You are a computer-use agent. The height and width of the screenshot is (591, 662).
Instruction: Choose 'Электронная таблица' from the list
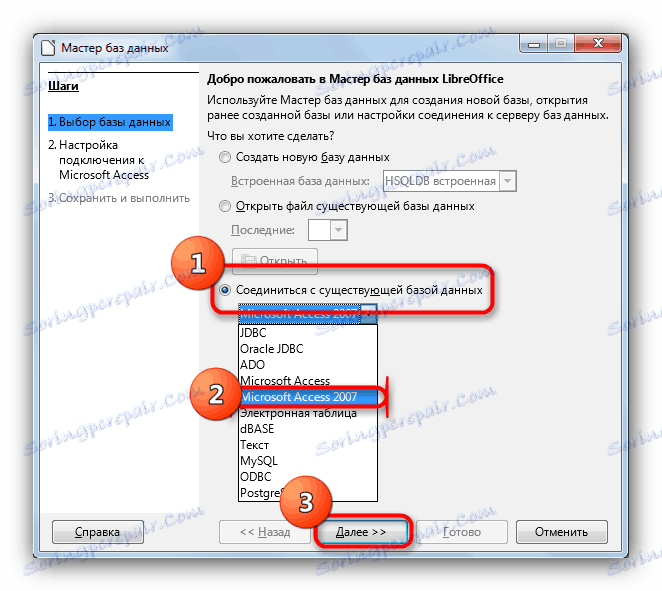pos(308,413)
